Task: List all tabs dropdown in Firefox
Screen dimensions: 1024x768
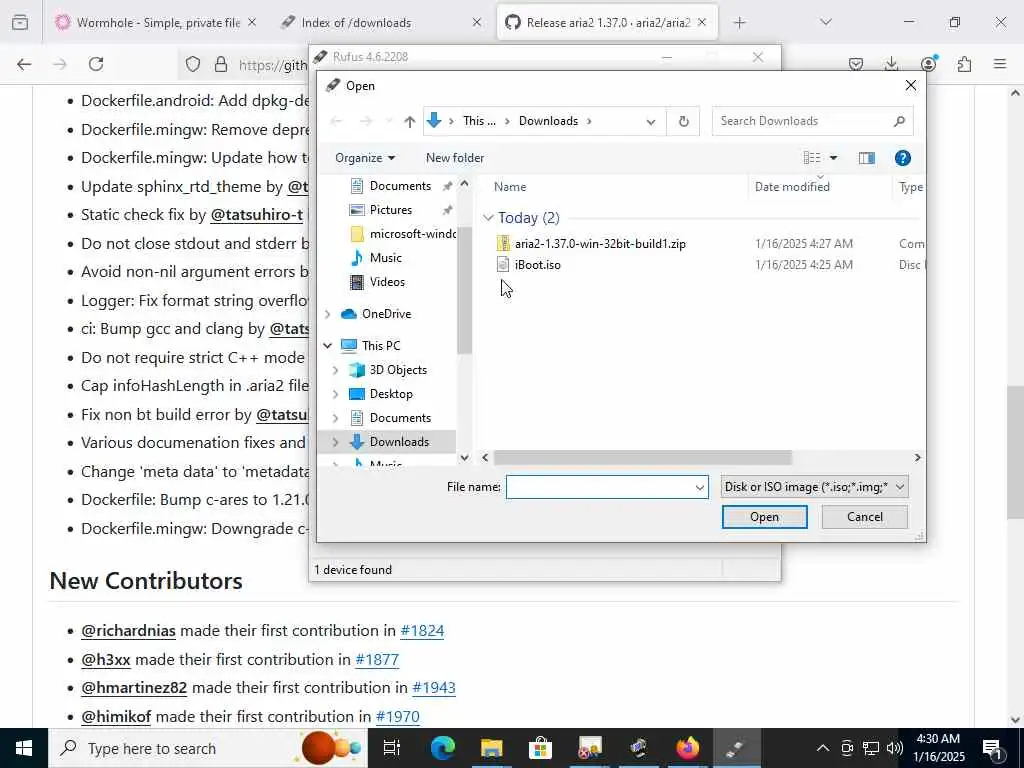Action: tap(825, 23)
